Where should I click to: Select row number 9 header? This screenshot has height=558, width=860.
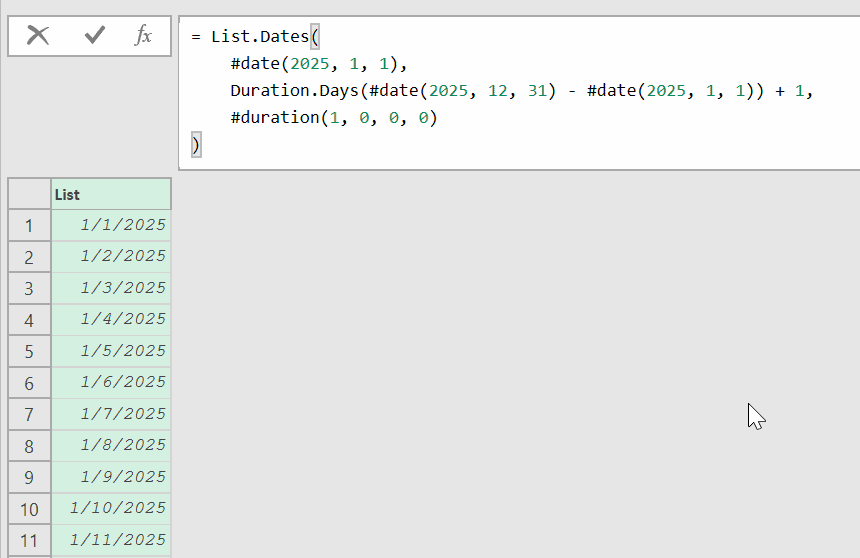29,477
